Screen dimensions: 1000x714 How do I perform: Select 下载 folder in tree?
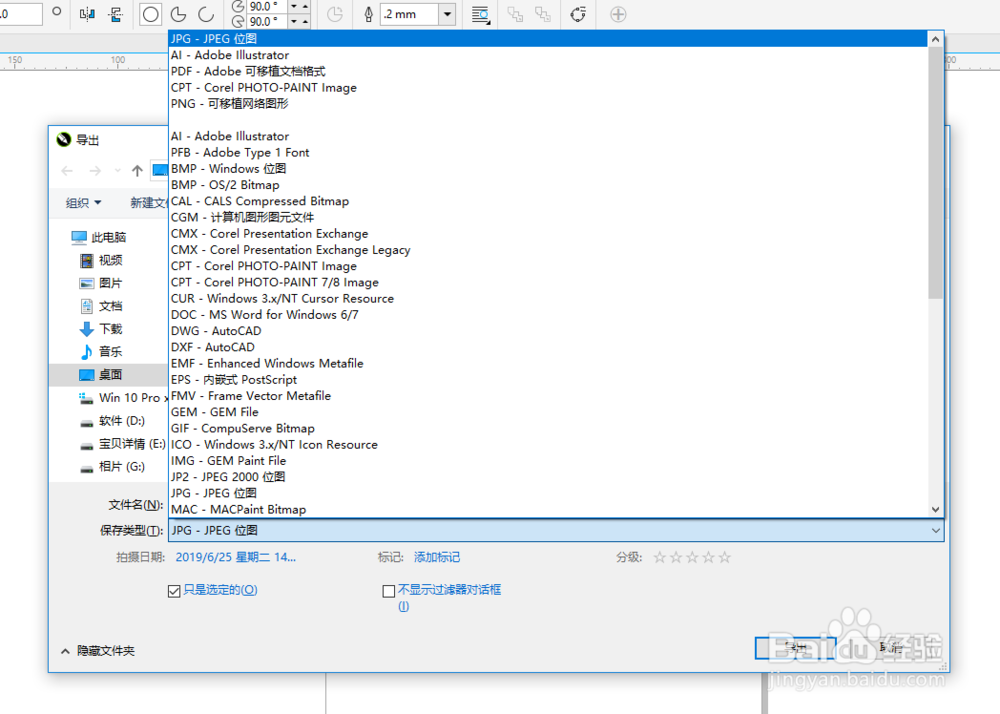coord(101,329)
